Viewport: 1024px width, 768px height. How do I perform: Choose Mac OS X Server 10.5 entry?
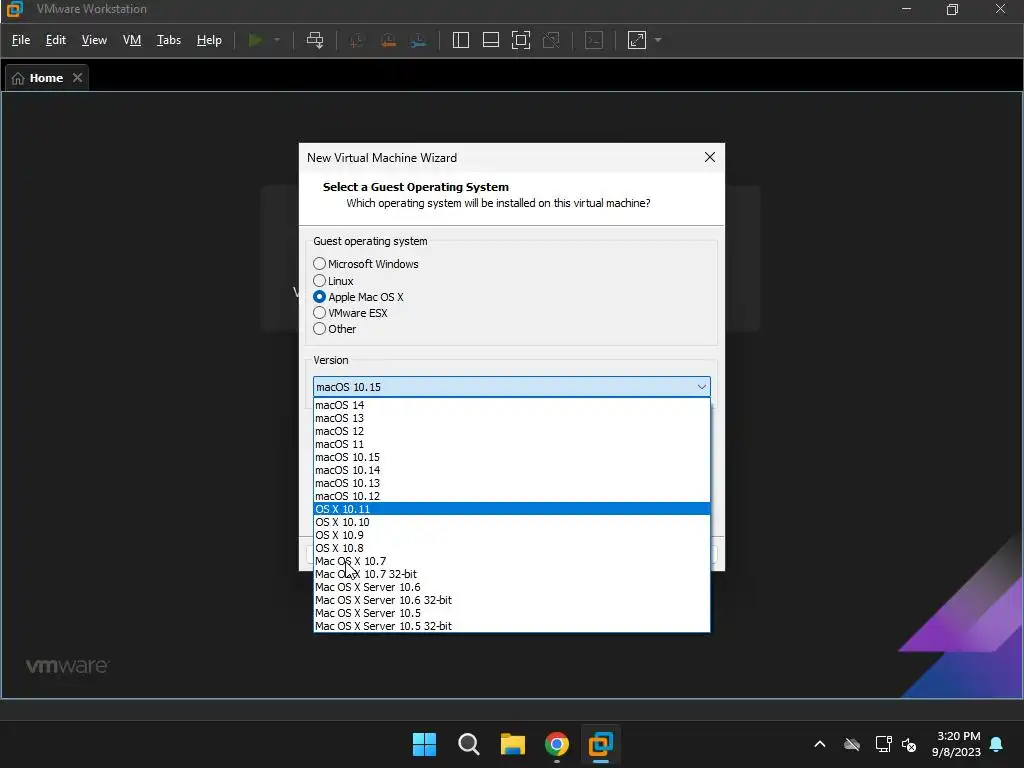coord(511,613)
